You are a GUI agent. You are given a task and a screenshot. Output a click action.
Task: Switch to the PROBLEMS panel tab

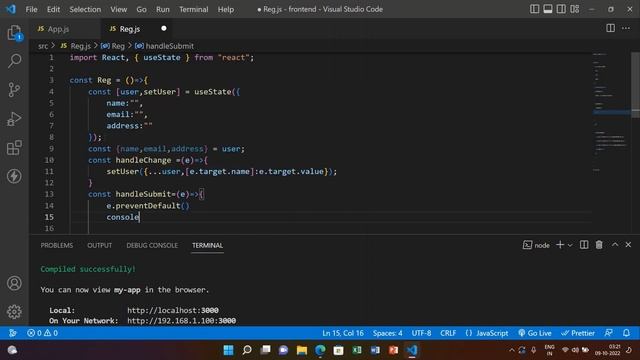(x=57, y=245)
